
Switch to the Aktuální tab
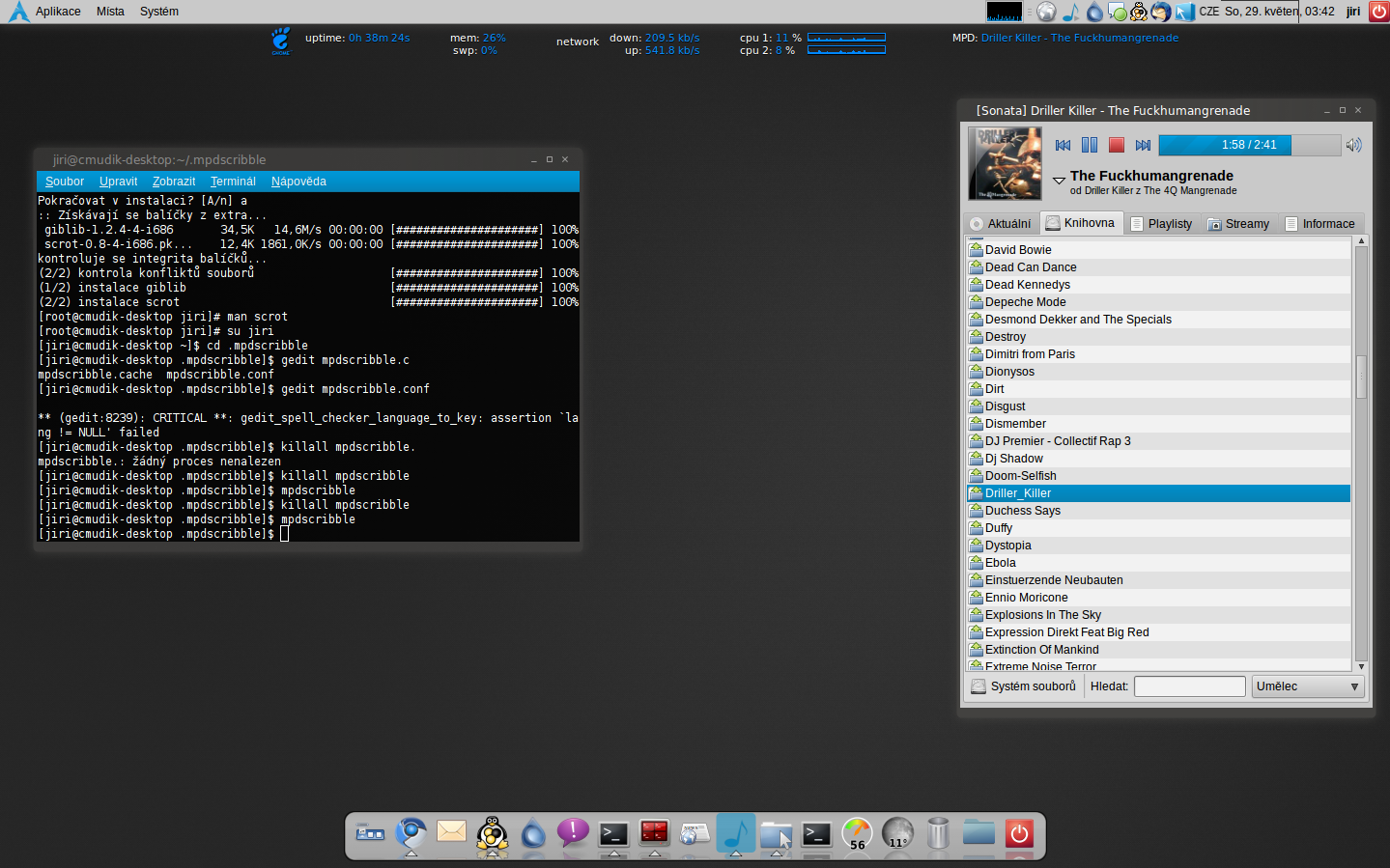[x=1001, y=223]
